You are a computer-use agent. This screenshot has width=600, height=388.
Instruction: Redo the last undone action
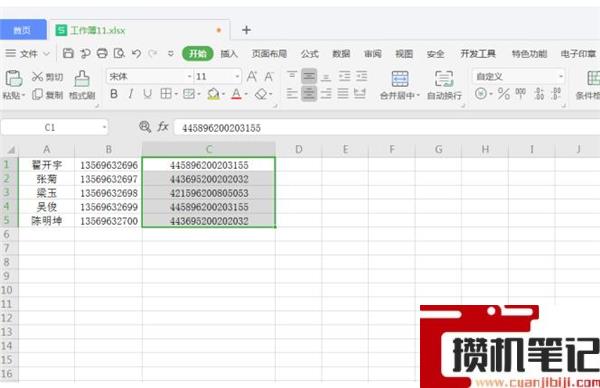(x=153, y=53)
